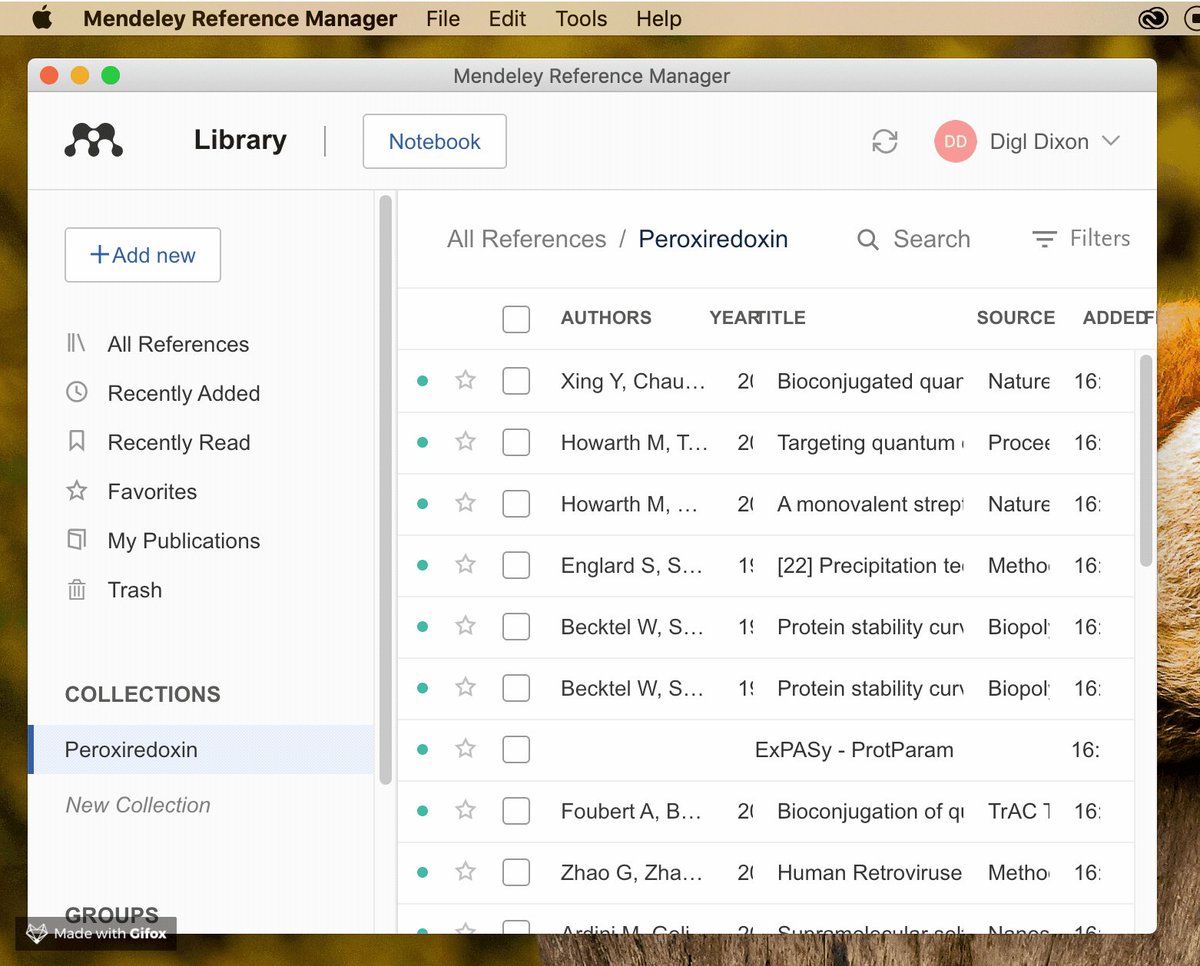Image resolution: width=1200 pixels, height=966 pixels.
Task: Click New Collection in sidebar
Action: pos(138,805)
